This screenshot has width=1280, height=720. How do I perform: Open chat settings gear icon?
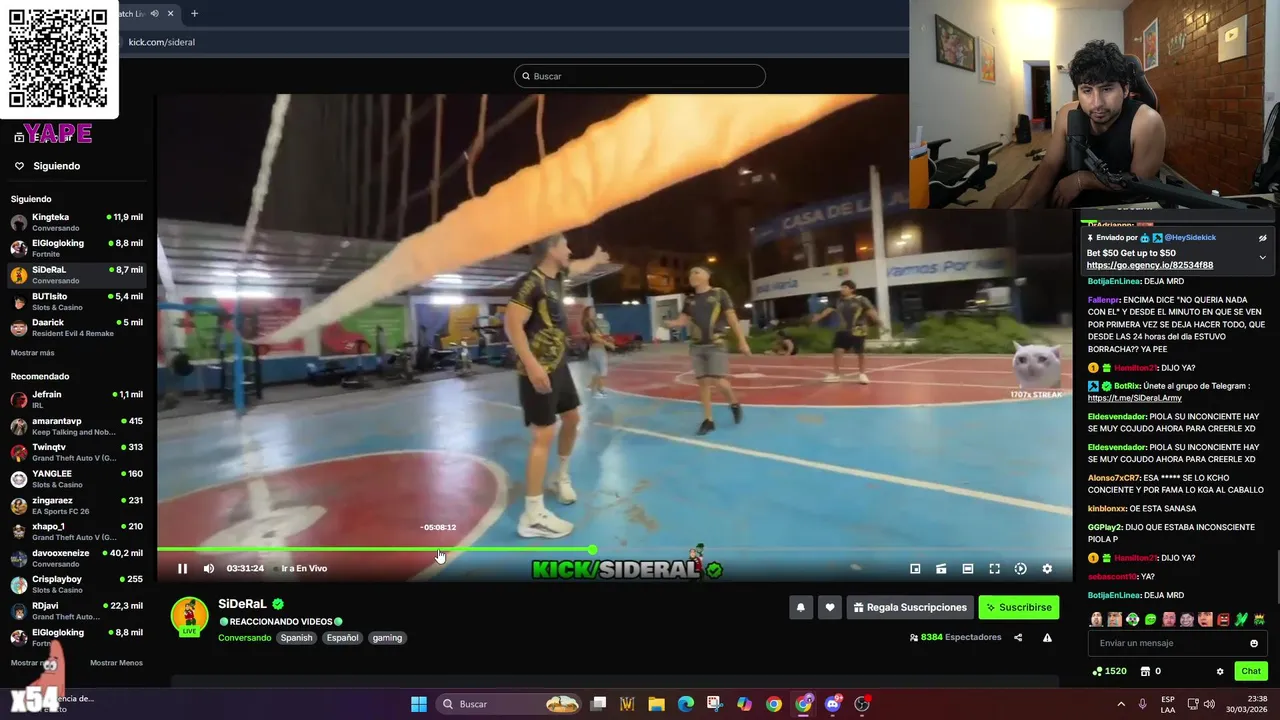pyautogui.click(x=1220, y=671)
